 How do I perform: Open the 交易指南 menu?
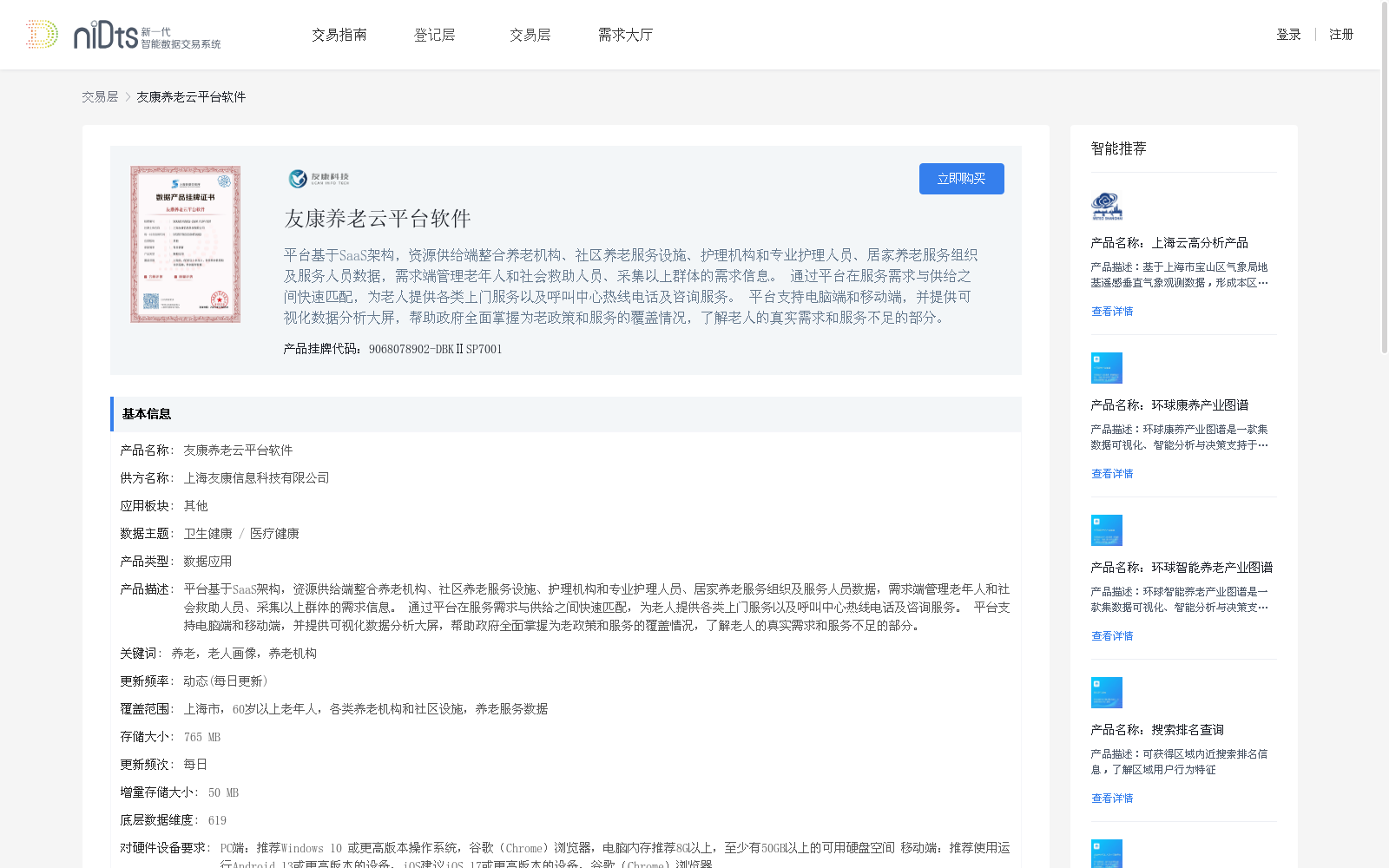coord(339,35)
